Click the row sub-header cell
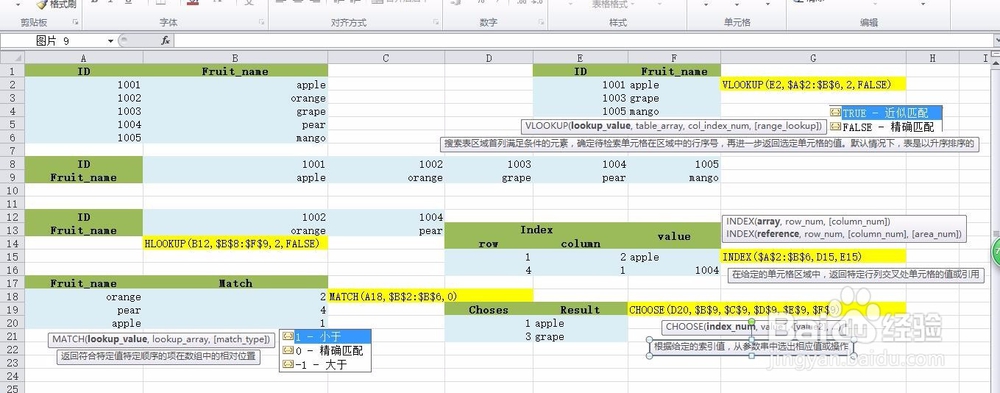The width and height of the screenshot is (1000, 393). [x=489, y=243]
